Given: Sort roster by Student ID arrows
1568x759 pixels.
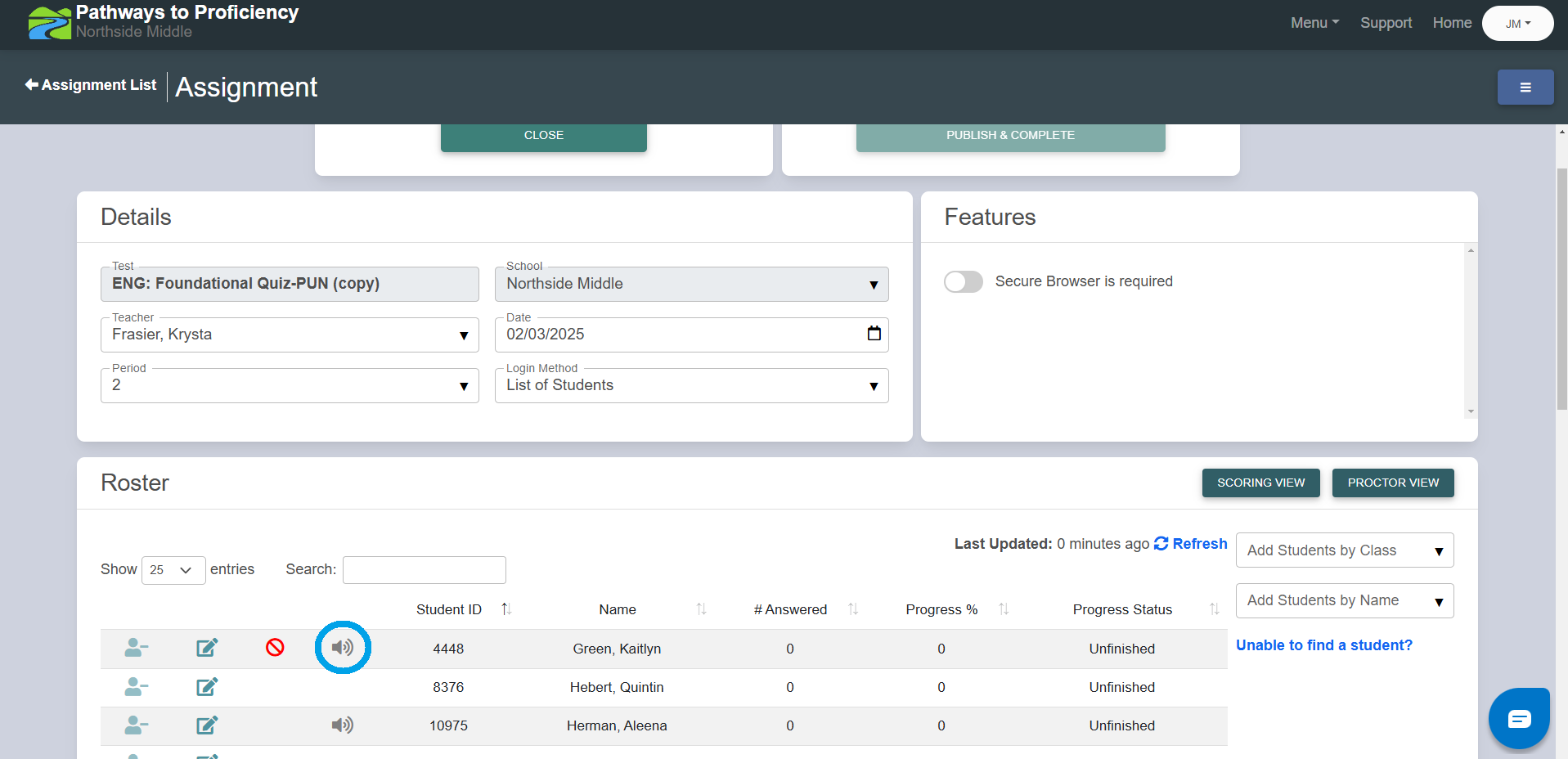Looking at the screenshot, I should 506,609.
